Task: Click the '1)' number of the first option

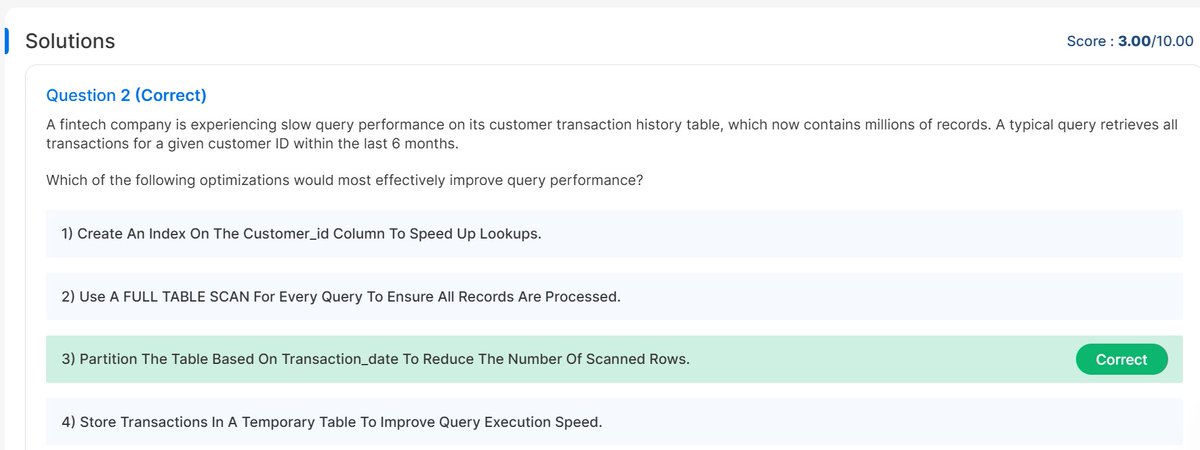Action: tap(68, 234)
